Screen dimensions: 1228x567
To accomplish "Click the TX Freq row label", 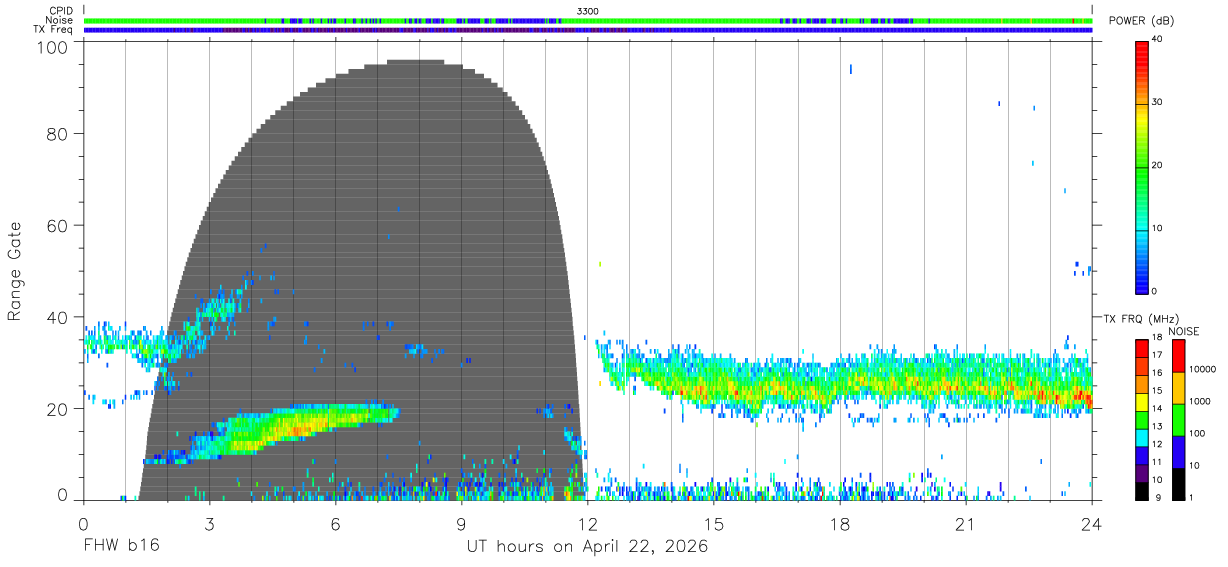I will (53, 30).
